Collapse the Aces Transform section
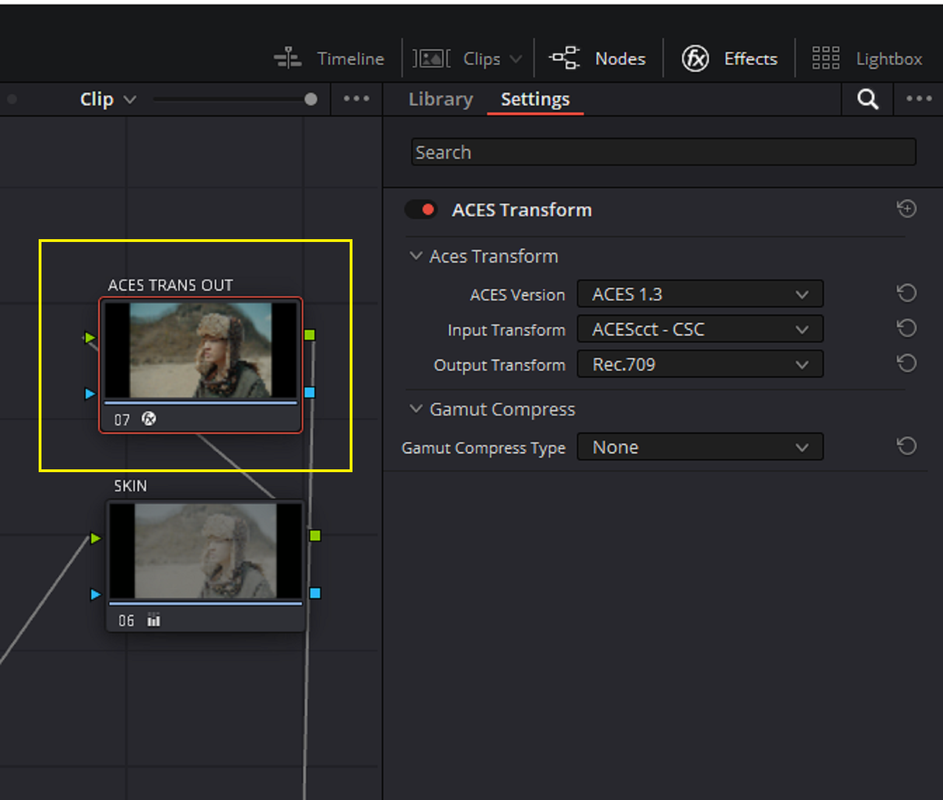The width and height of the screenshot is (943, 800). (x=416, y=256)
